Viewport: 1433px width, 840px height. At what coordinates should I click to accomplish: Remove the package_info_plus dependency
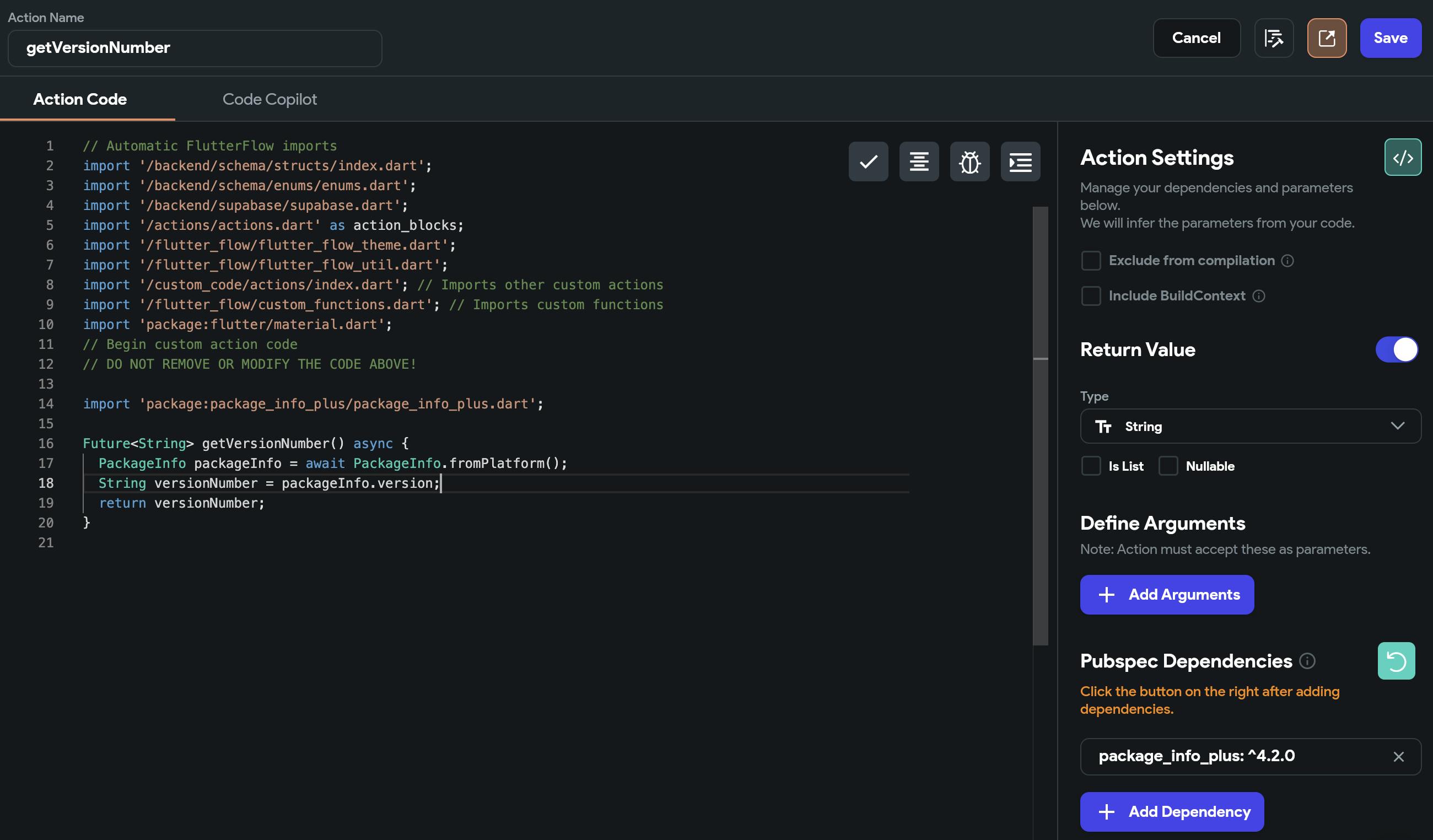(1398, 756)
